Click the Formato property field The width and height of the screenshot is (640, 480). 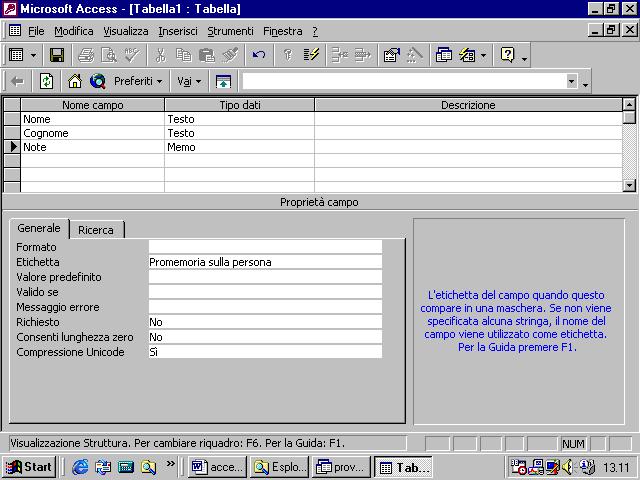coord(265,247)
